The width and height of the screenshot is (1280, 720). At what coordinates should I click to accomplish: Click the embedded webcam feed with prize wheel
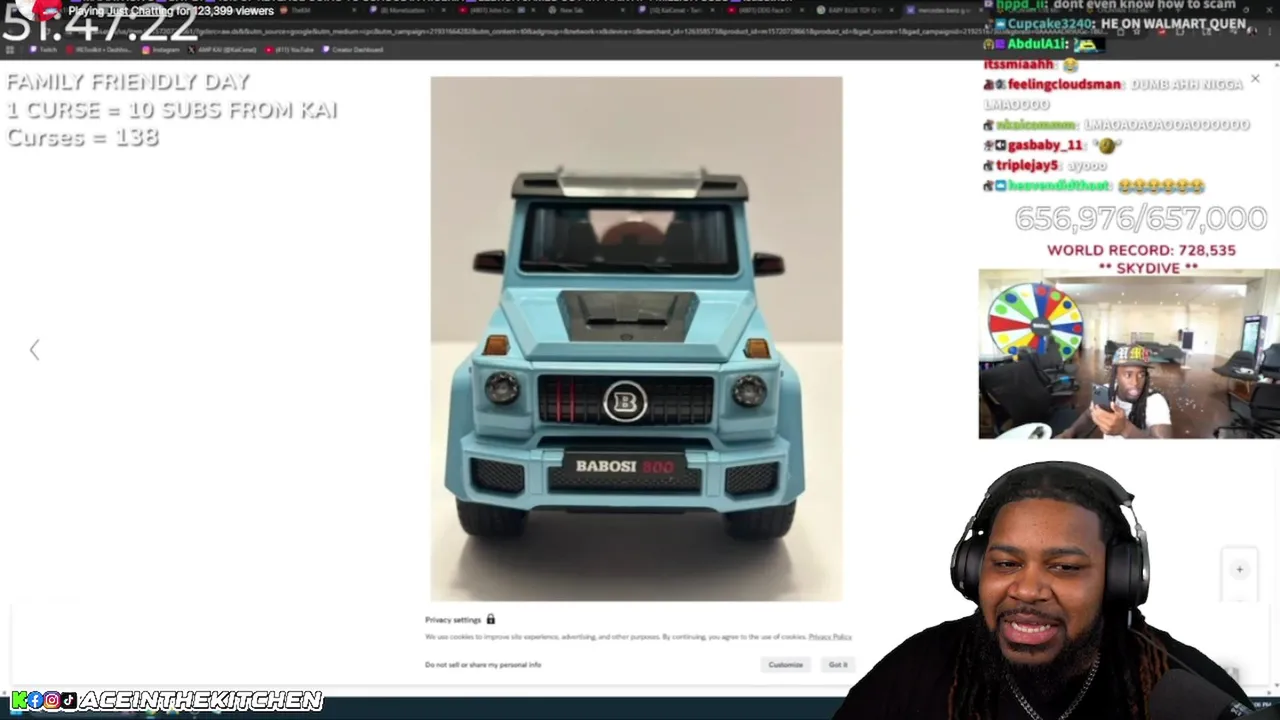click(1129, 354)
